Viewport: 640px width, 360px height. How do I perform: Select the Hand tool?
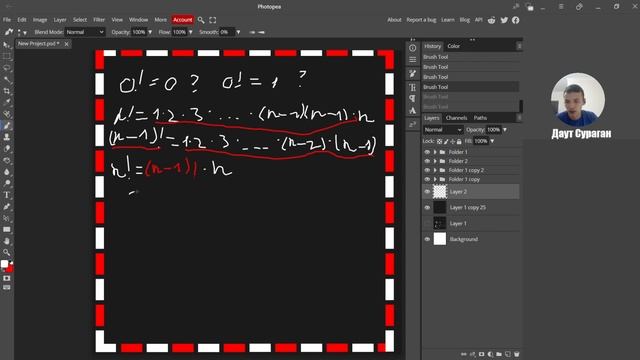[x=7, y=241]
